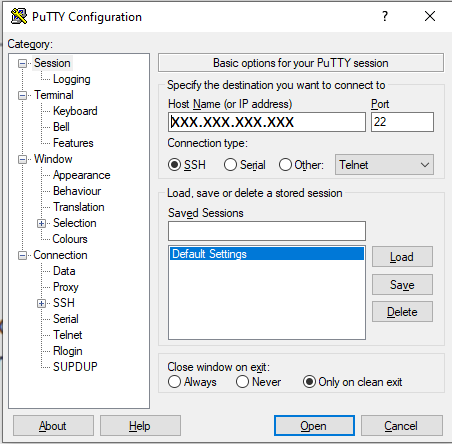Select the Serial connection type radio
Screen dimensions: 452x444
coord(230,165)
